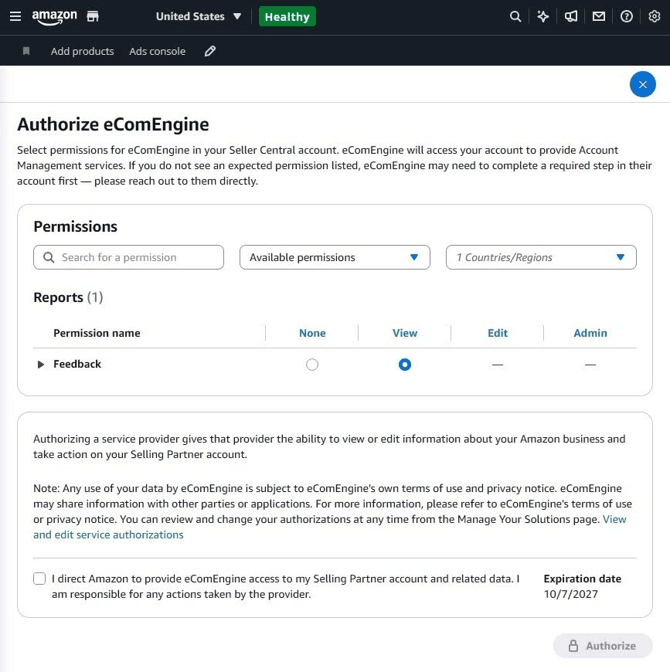Expand the Feedback permission row
670x672 pixels.
[41, 364]
